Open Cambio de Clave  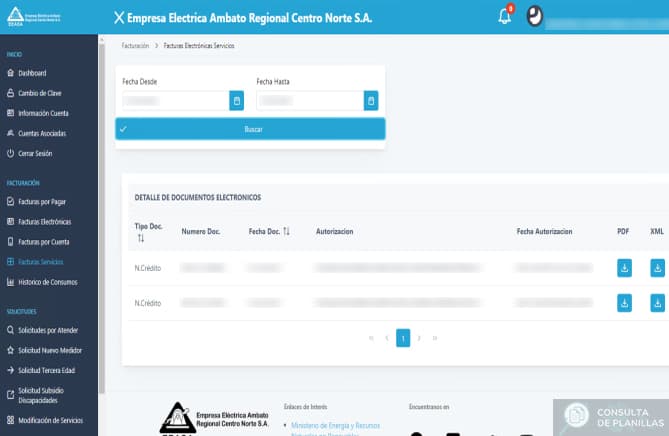34,93
